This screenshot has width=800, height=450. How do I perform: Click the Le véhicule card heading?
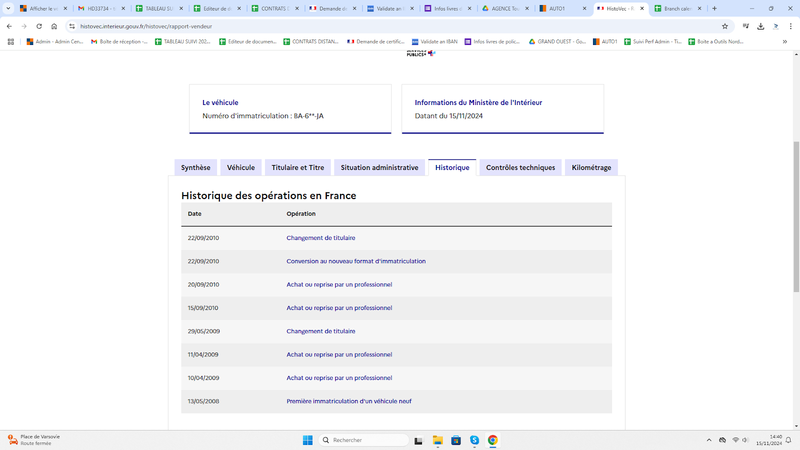tap(220, 103)
